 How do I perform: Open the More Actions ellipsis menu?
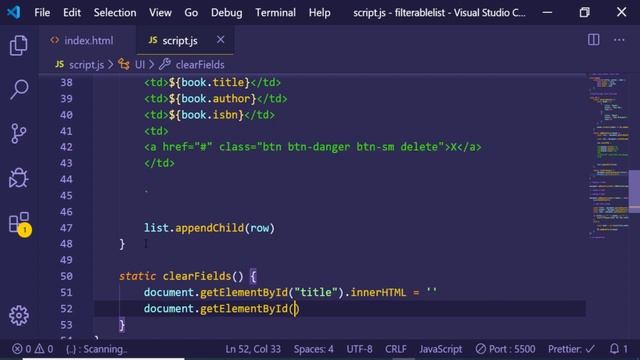pyautogui.click(x=619, y=40)
